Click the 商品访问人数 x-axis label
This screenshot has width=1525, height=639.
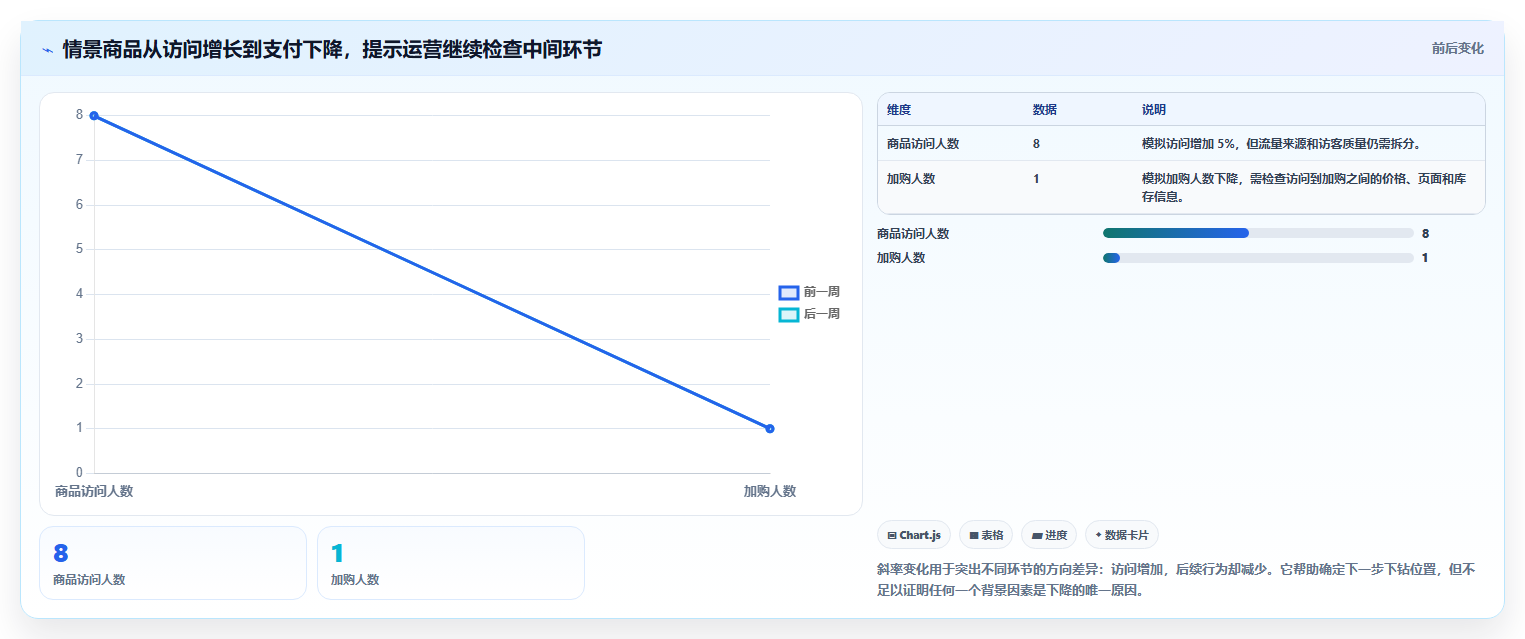coord(94,491)
